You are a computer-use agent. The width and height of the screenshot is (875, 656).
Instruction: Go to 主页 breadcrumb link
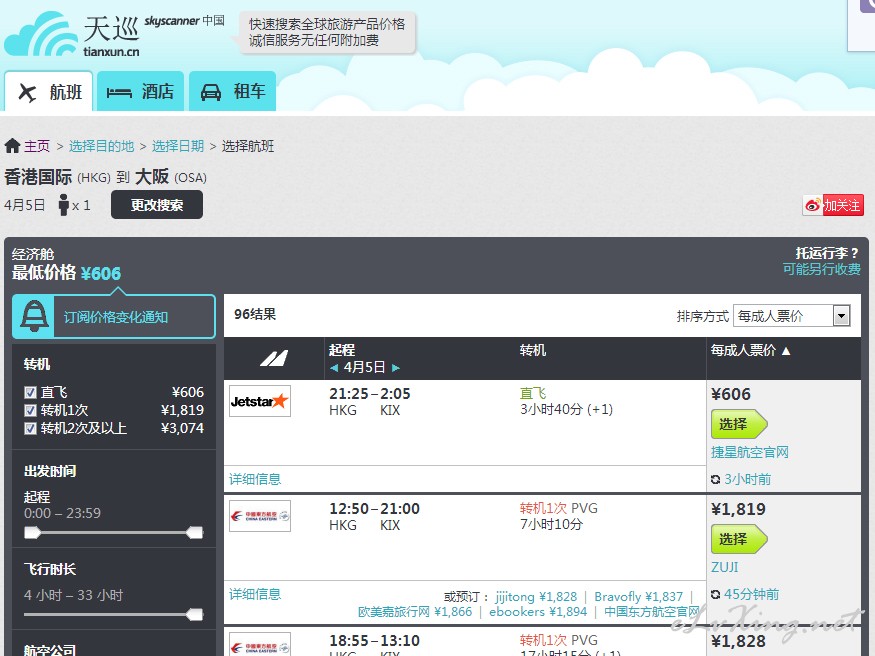pyautogui.click(x=37, y=146)
